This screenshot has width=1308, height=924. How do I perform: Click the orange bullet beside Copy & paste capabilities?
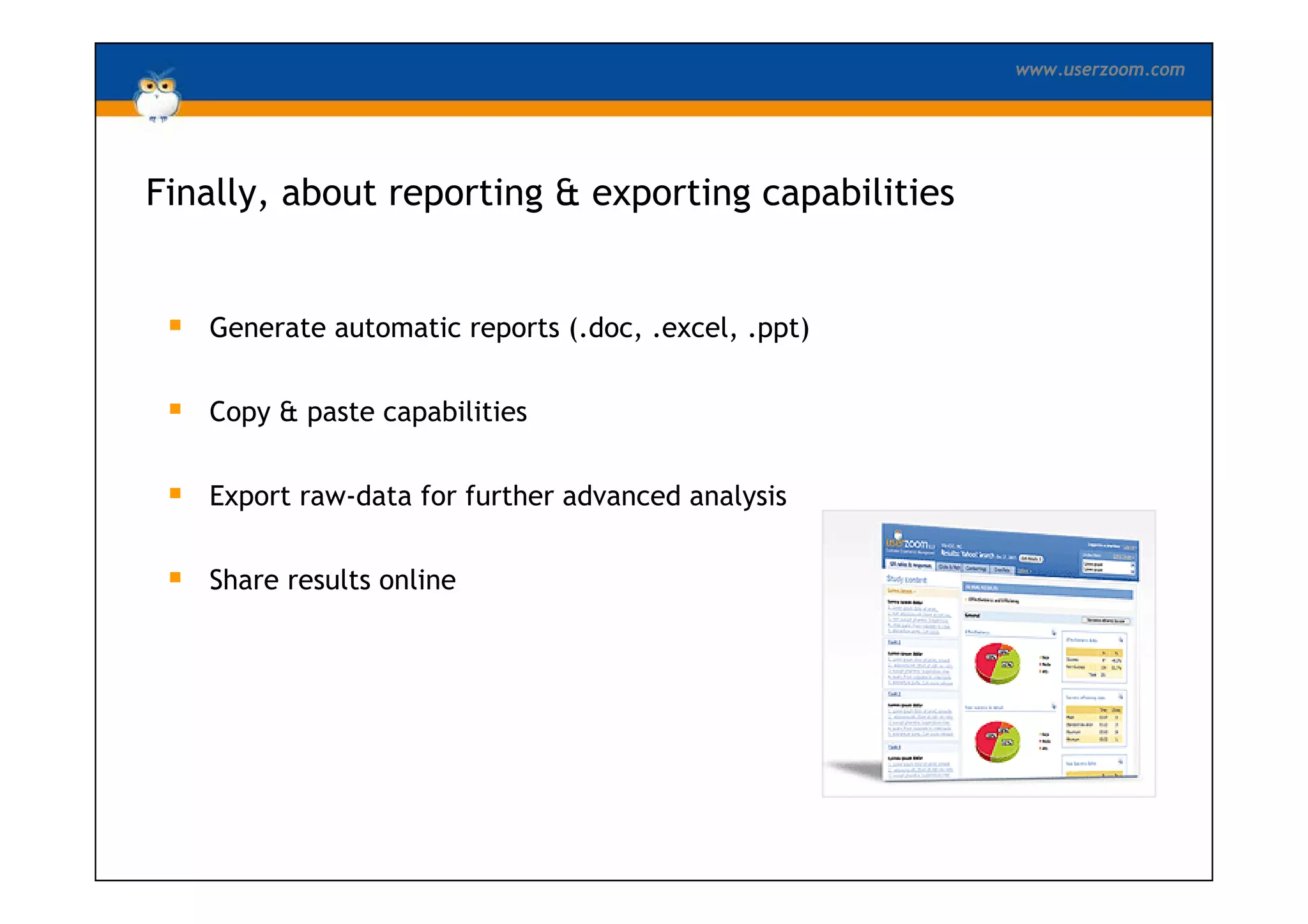(x=175, y=409)
